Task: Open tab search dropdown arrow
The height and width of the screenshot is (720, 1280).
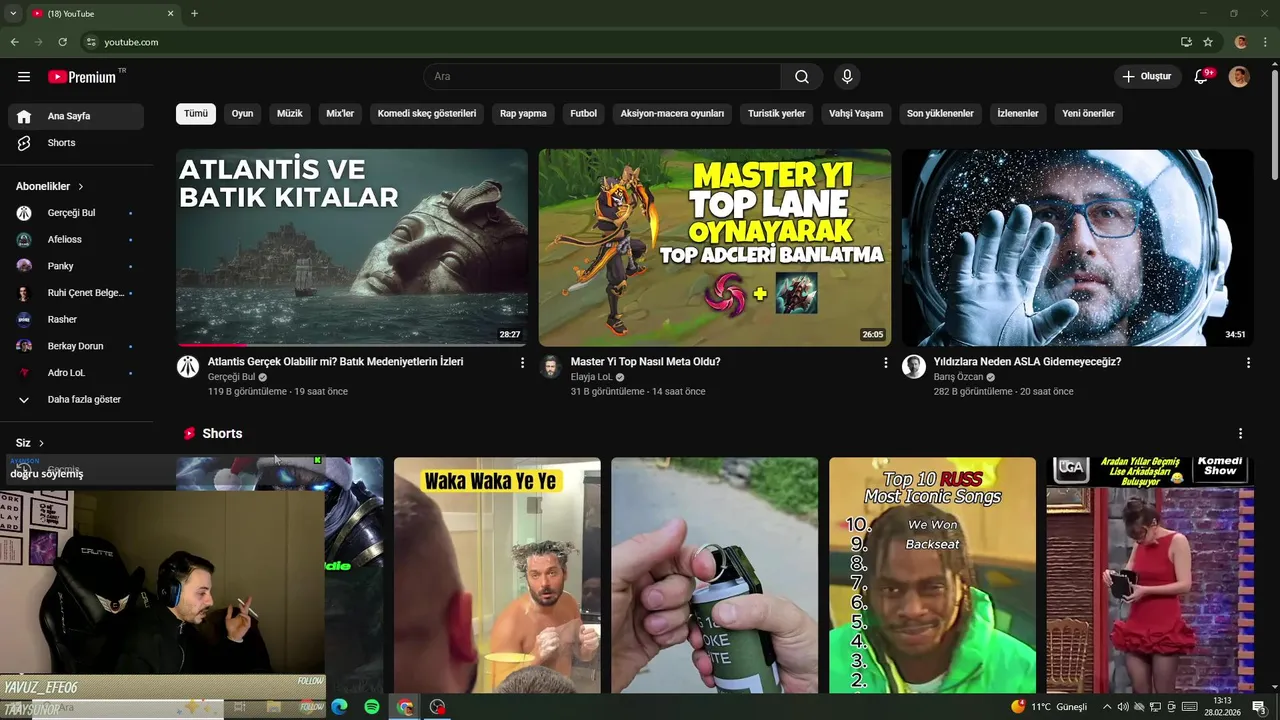Action: (13, 13)
